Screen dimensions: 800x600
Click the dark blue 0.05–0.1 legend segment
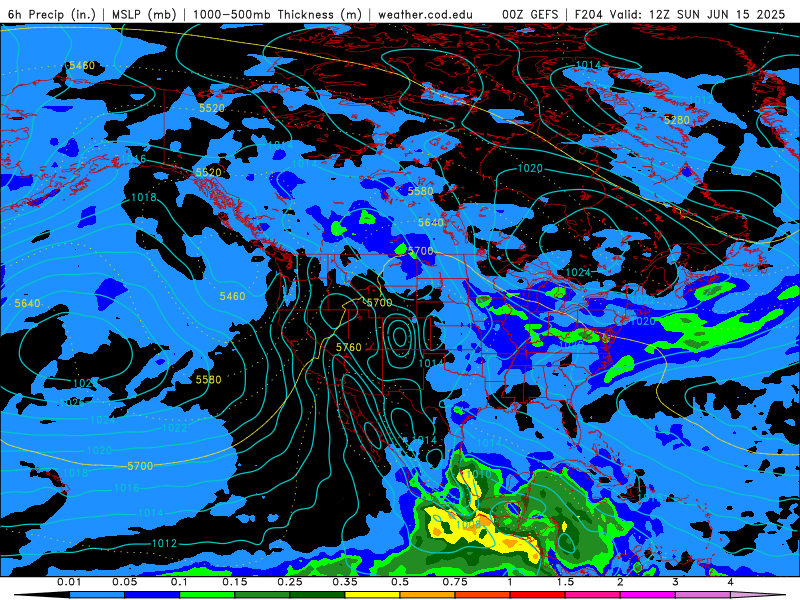[152, 595]
